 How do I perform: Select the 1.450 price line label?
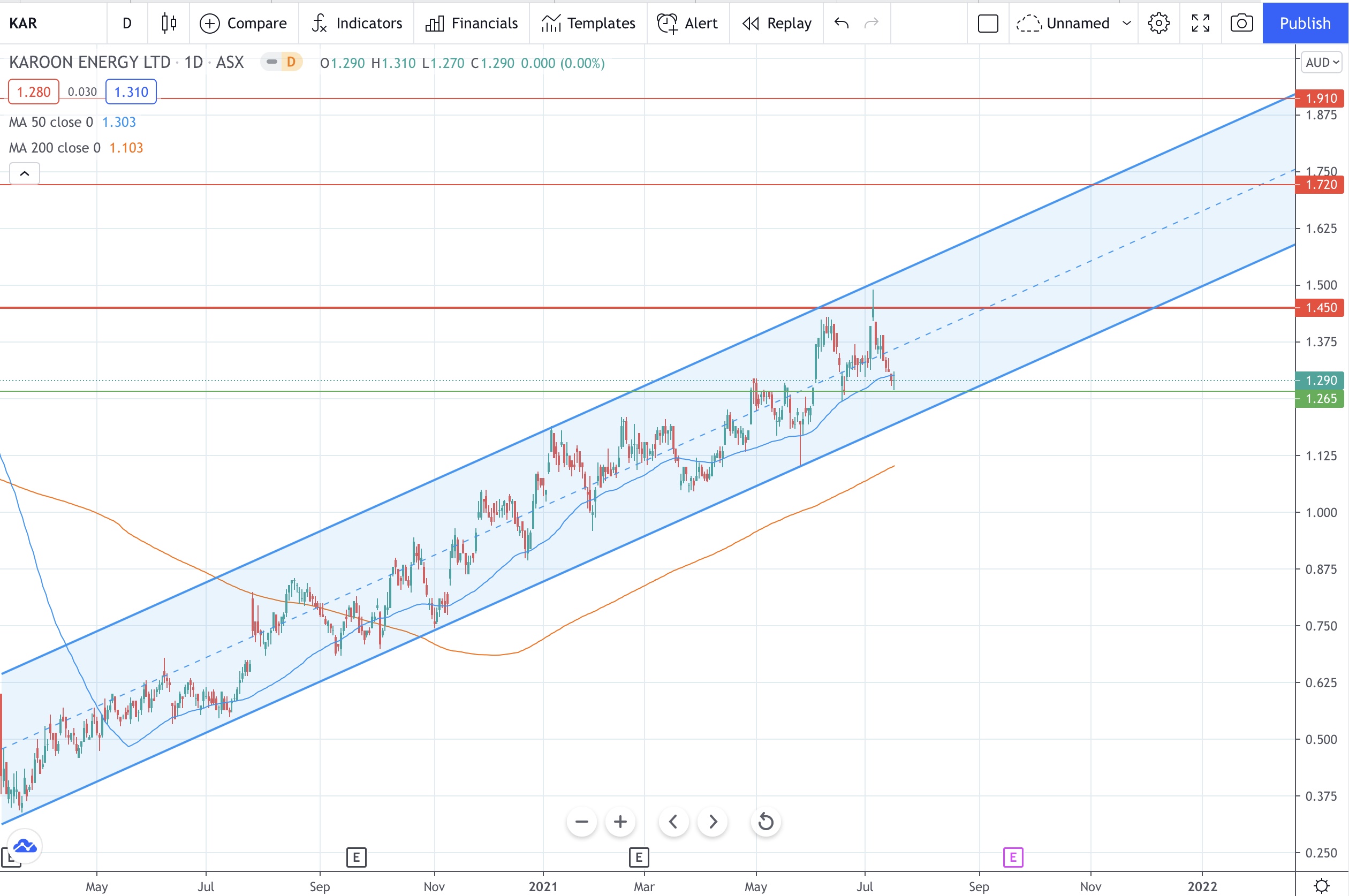point(1319,307)
